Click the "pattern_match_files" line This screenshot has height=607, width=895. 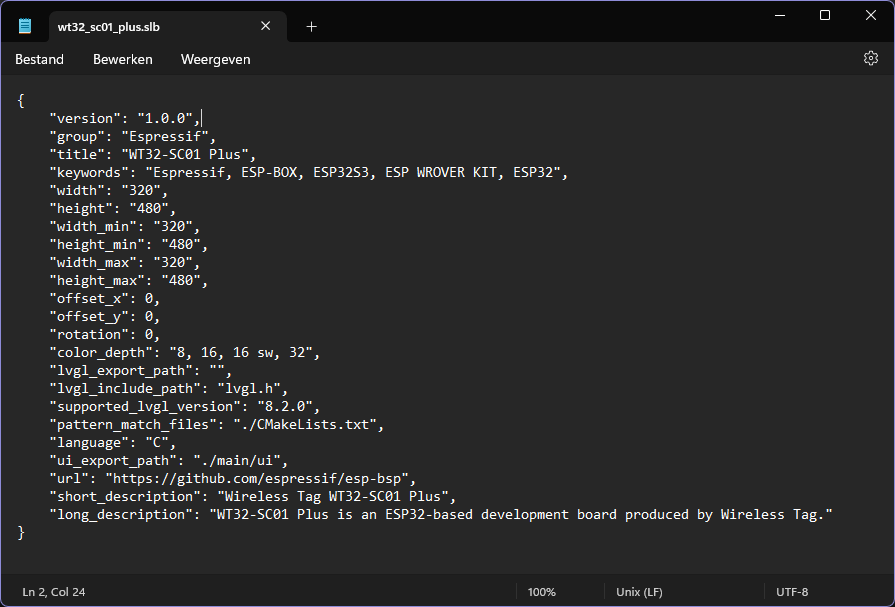point(216,424)
